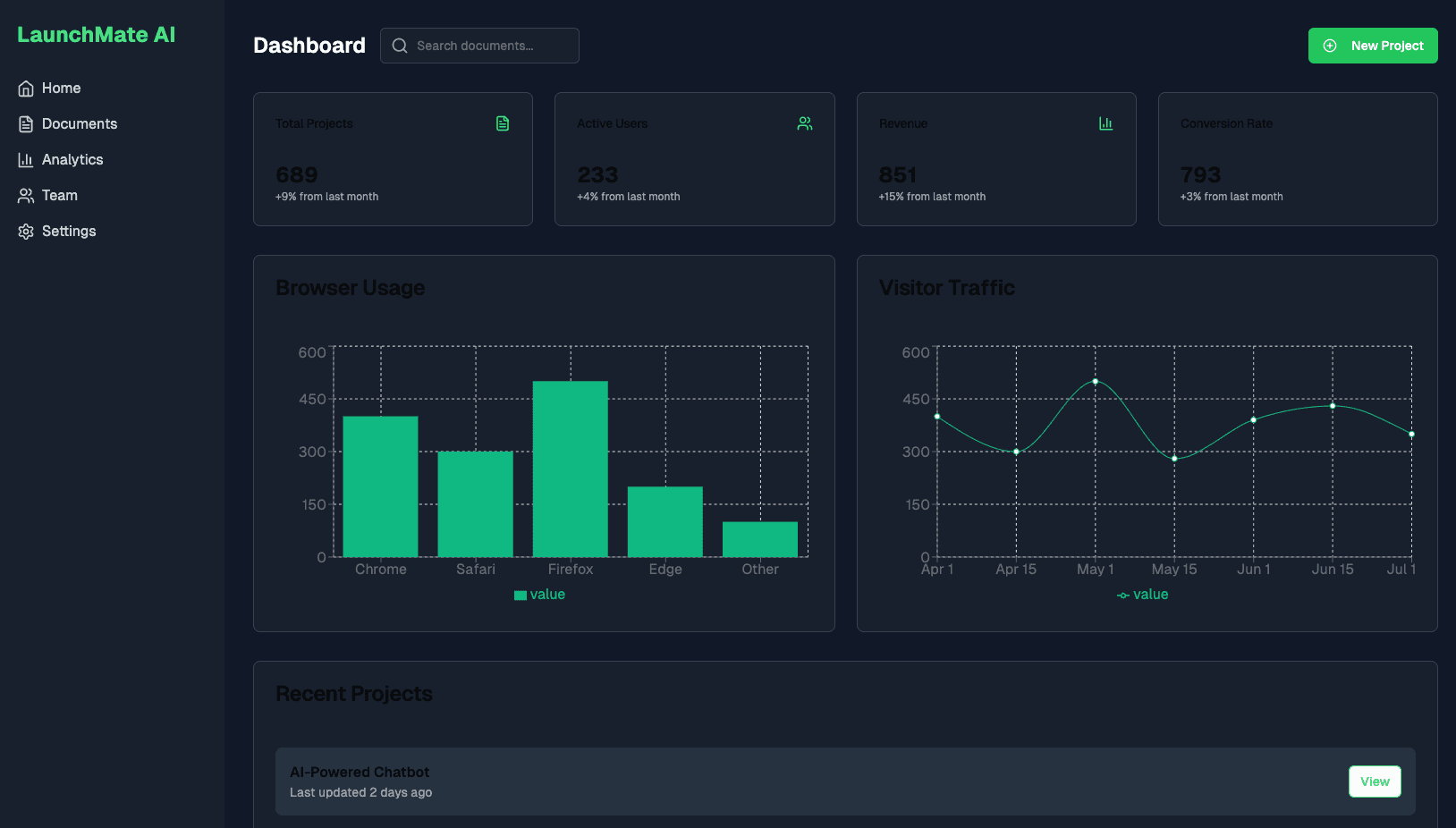Screen dimensions: 1456x828
Task: Toggle the value legend in Visitor Traffic
Action: pos(1143,595)
